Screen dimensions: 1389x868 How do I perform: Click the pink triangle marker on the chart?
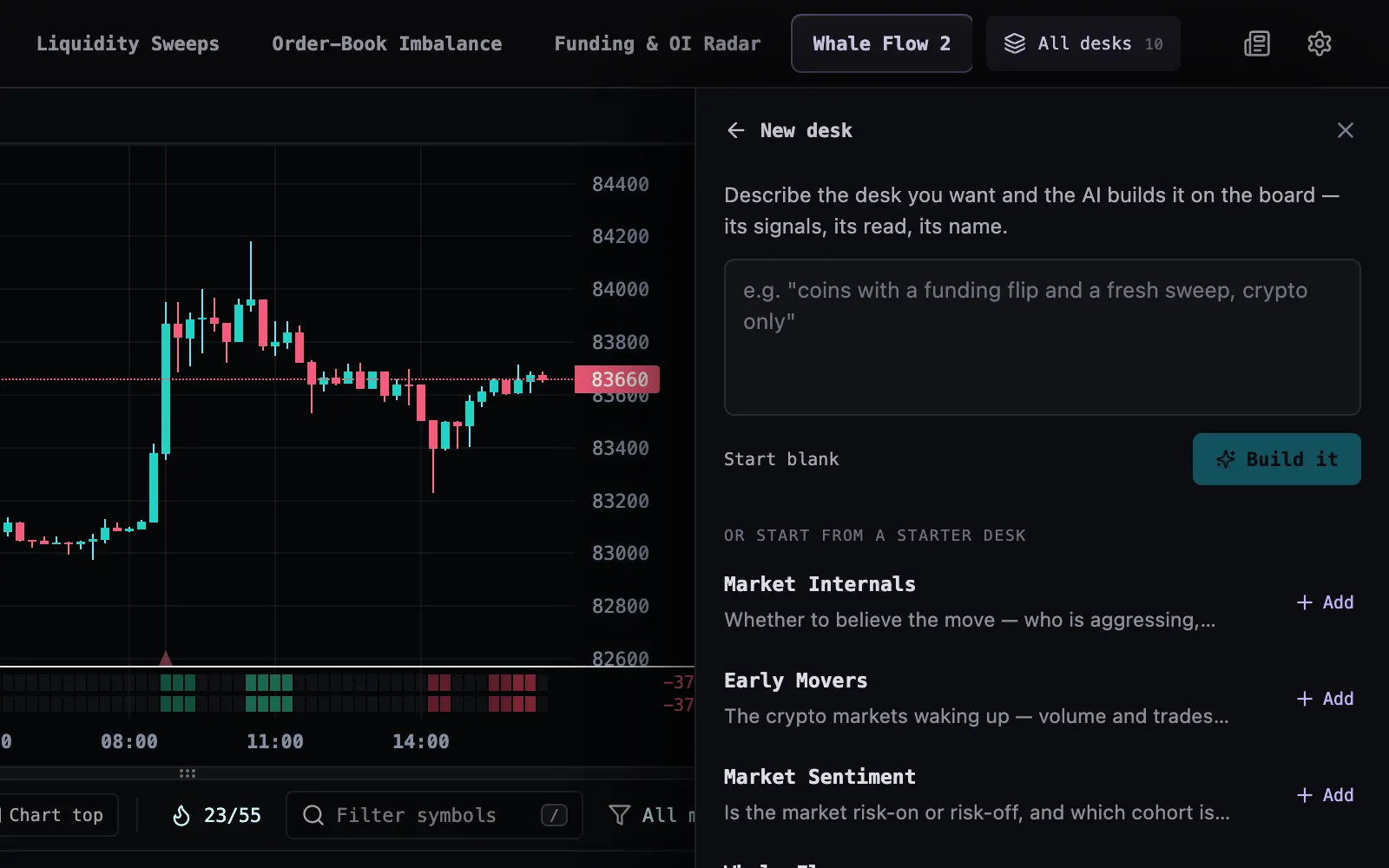coord(166,658)
